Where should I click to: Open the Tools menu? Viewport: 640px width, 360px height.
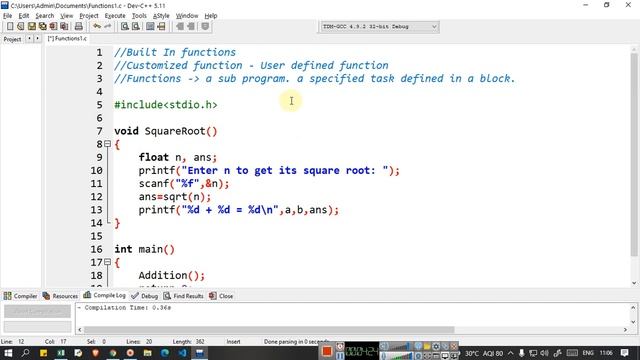click(x=139, y=16)
